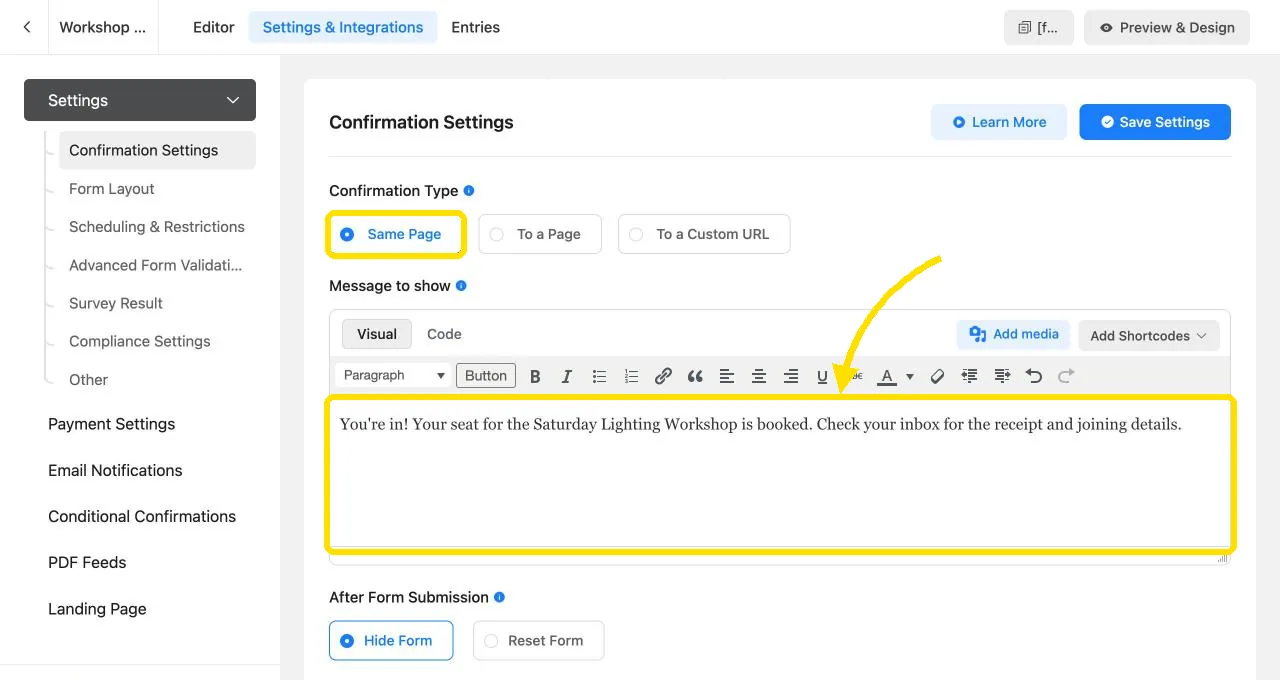1280x680 pixels.
Task: Open the Other settings item
Action: click(x=88, y=380)
